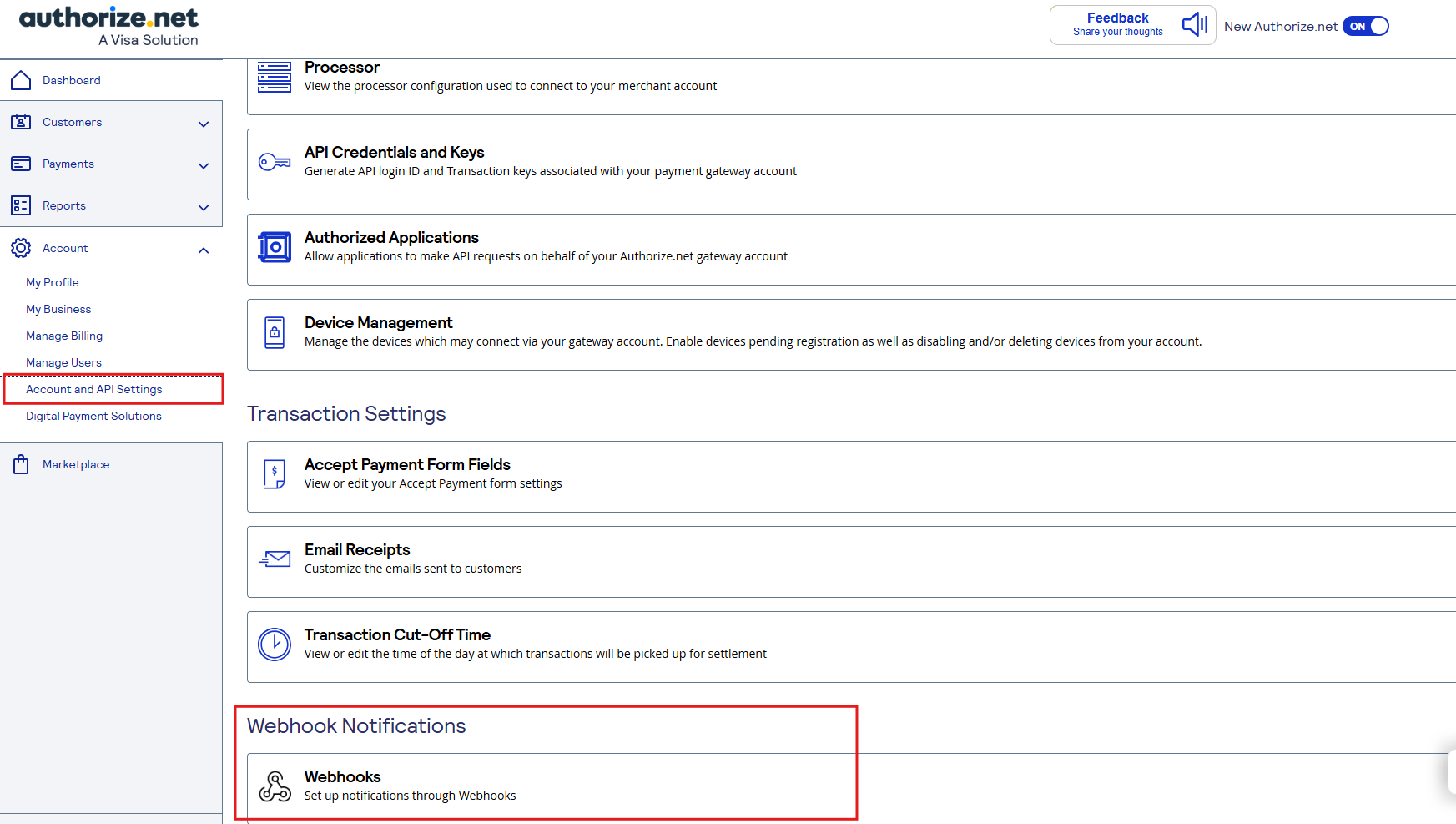Collapse the Account section chevron

(x=204, y=250)
